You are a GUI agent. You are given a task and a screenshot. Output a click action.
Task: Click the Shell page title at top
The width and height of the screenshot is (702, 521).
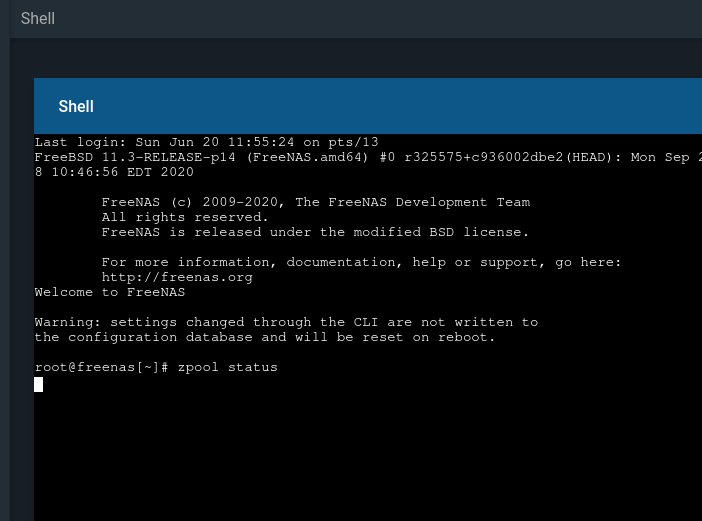(x=38, y=18)
